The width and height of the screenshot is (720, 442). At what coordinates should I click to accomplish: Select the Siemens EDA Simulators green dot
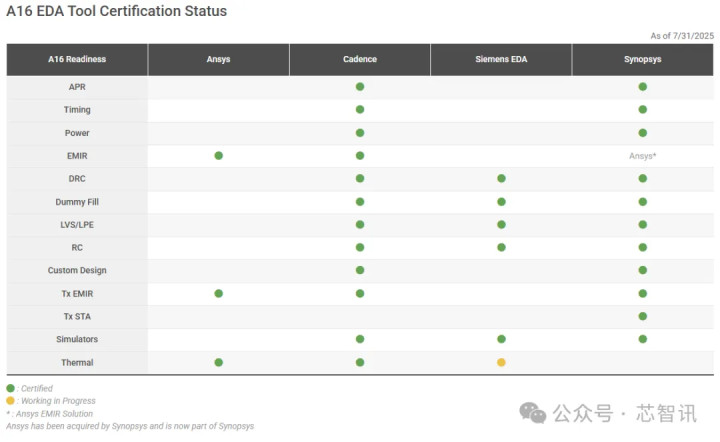(501, 339)
